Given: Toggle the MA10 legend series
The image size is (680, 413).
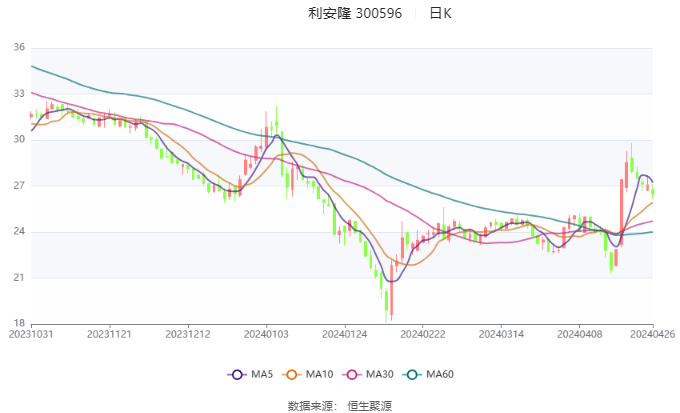Looking at the screenshot, I should pos(307,374).
